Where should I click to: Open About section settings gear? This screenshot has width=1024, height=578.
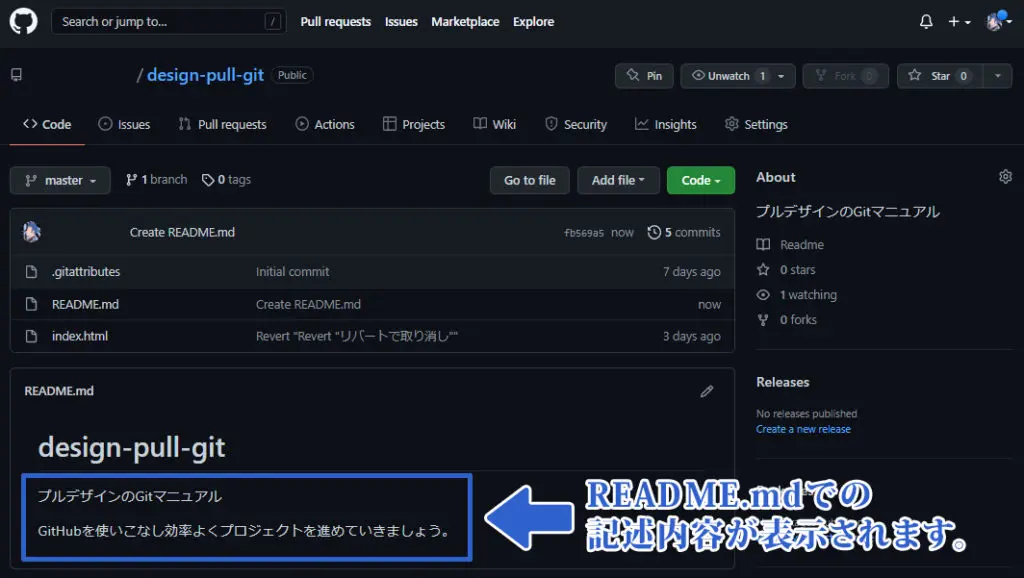click(1005, 176)
